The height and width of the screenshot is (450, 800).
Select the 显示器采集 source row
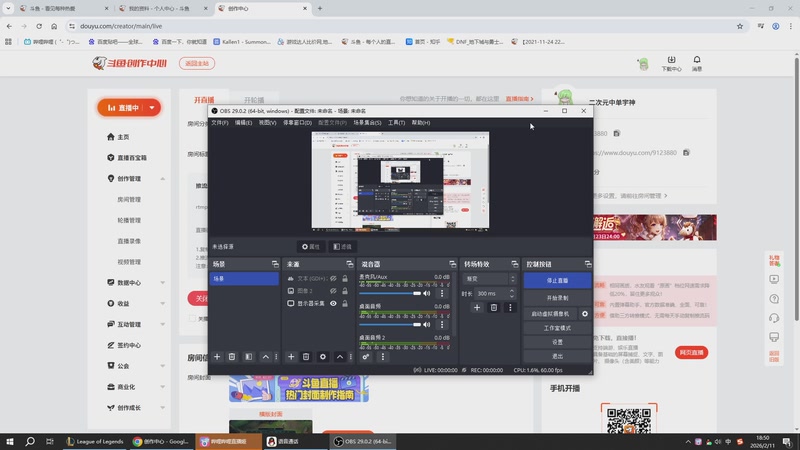[x=318, y=304]
